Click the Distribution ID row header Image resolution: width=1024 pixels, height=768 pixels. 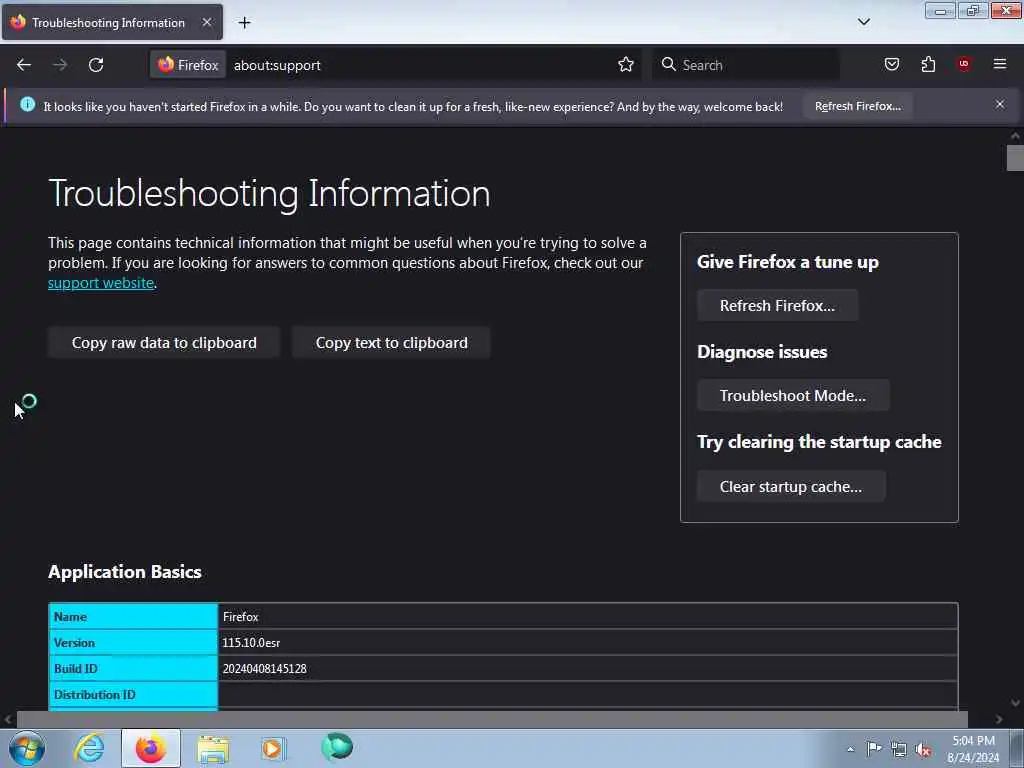133,695
